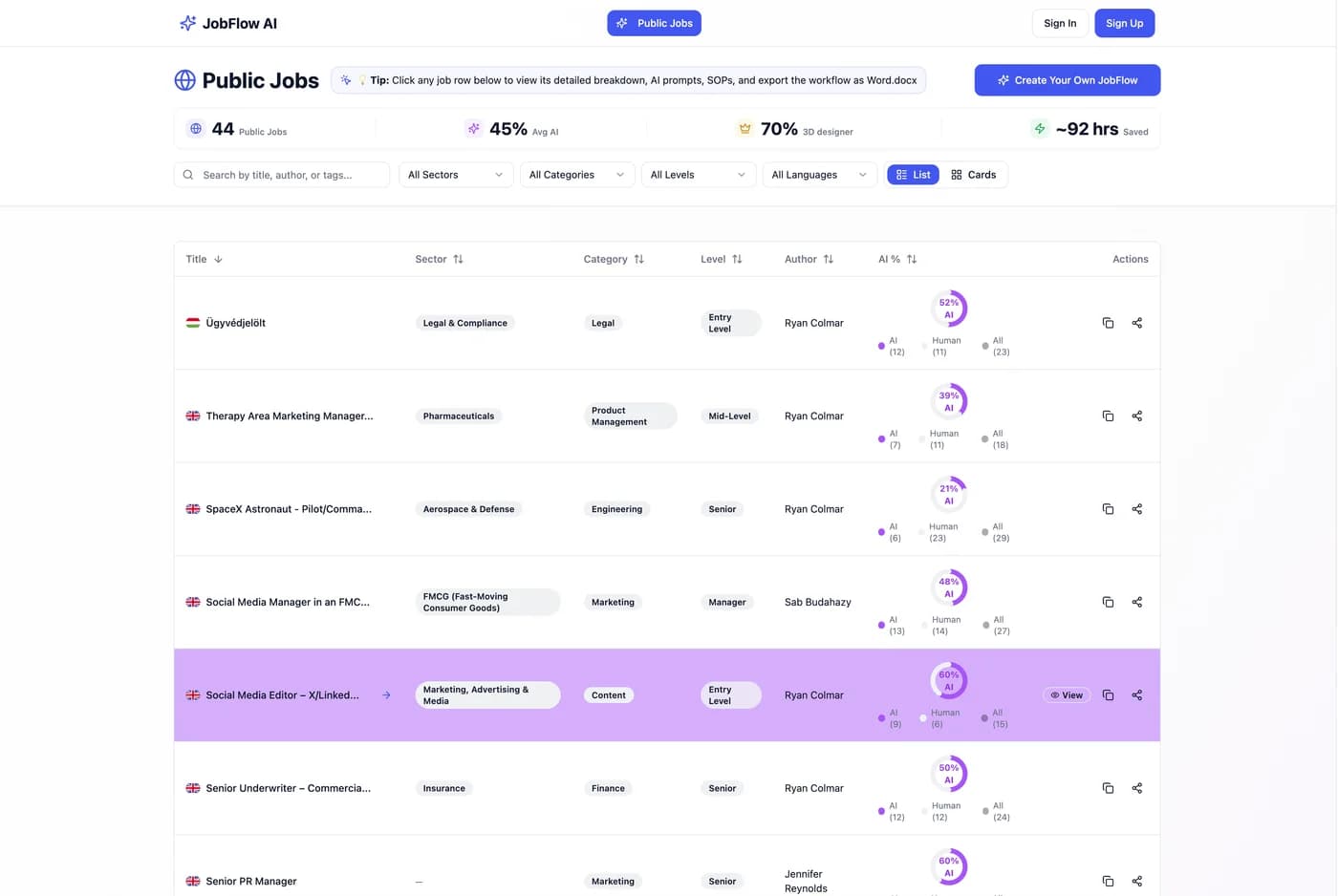1338x896 pixels.
Task: Click the 52% AI ring for Ügyvédjelölt
Action: 948,309
